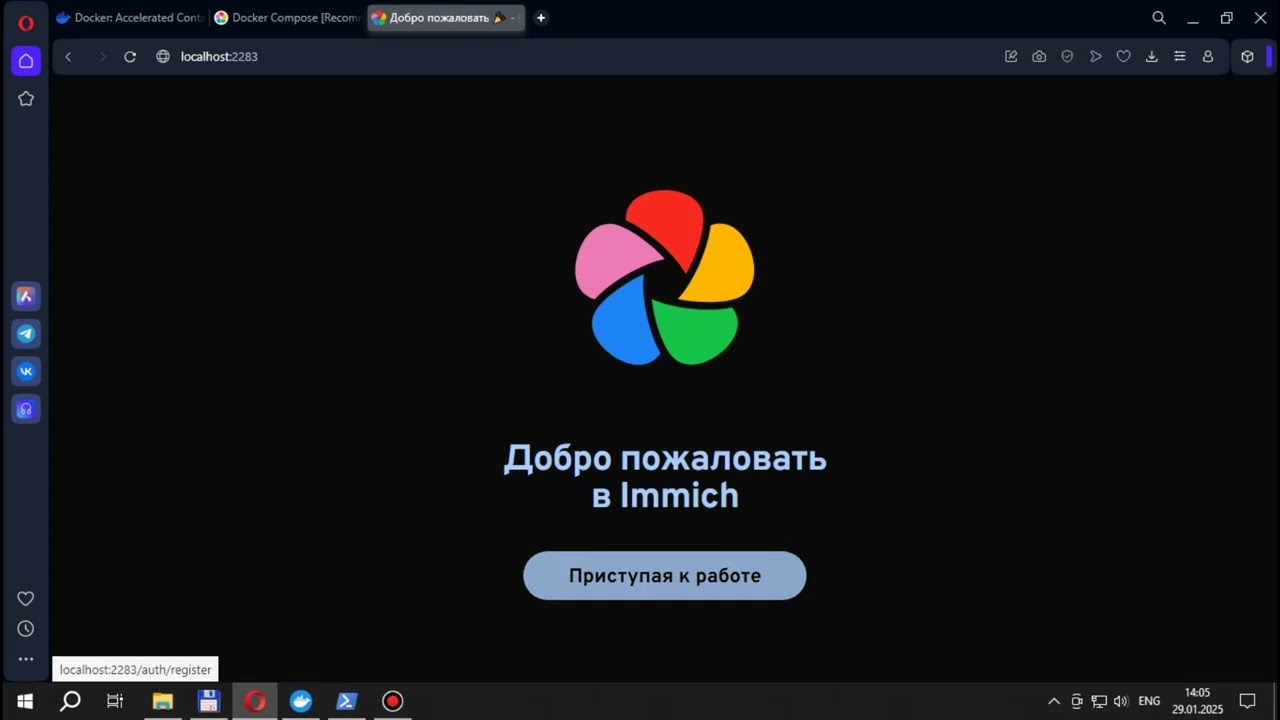
Task: Open the Opera menu logo
Action: (x=26, y=23)
